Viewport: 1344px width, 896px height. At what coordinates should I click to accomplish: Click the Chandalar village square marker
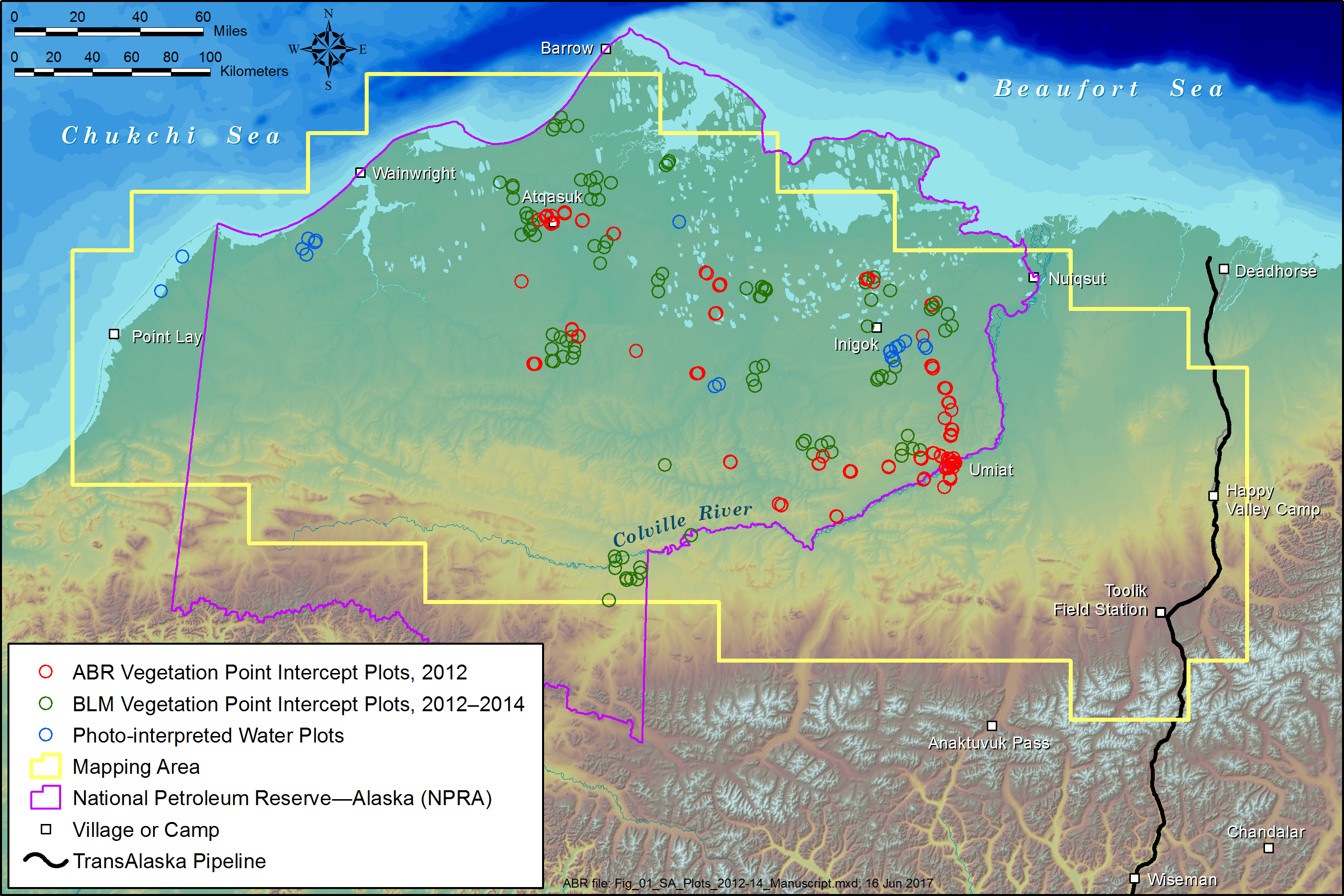pos(1268,848)
